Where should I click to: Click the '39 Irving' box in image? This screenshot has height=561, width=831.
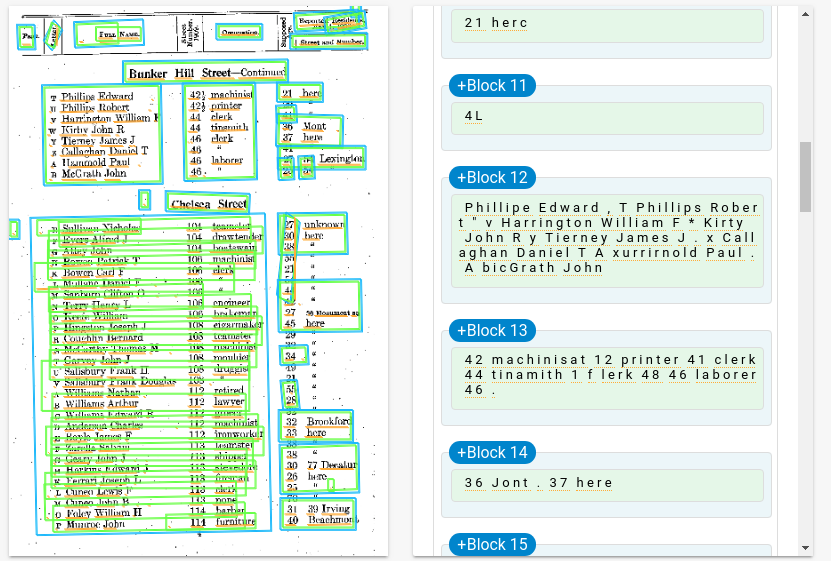coord(317,514)
